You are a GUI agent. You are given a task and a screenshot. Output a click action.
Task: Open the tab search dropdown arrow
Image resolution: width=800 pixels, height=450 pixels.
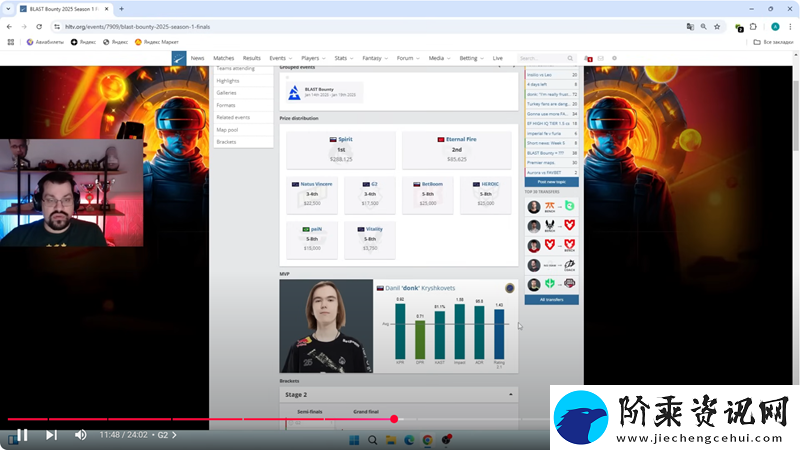tap(8, 9)
